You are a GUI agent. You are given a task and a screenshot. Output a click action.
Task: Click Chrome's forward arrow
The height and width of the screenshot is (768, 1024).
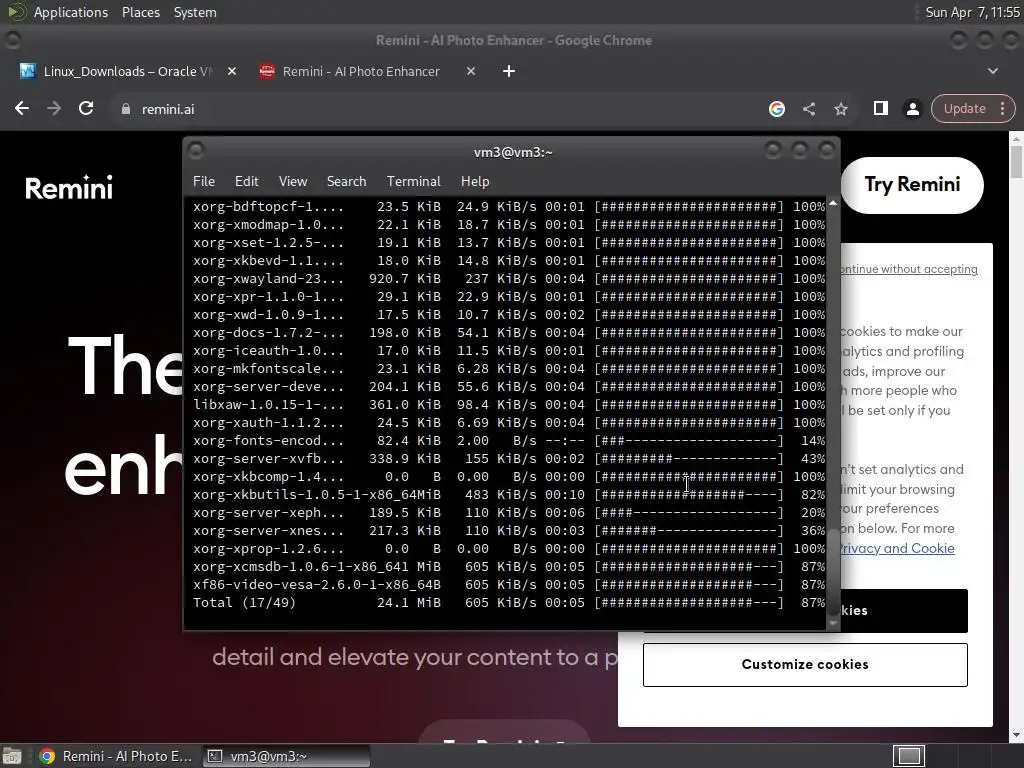tap(54, 108)
